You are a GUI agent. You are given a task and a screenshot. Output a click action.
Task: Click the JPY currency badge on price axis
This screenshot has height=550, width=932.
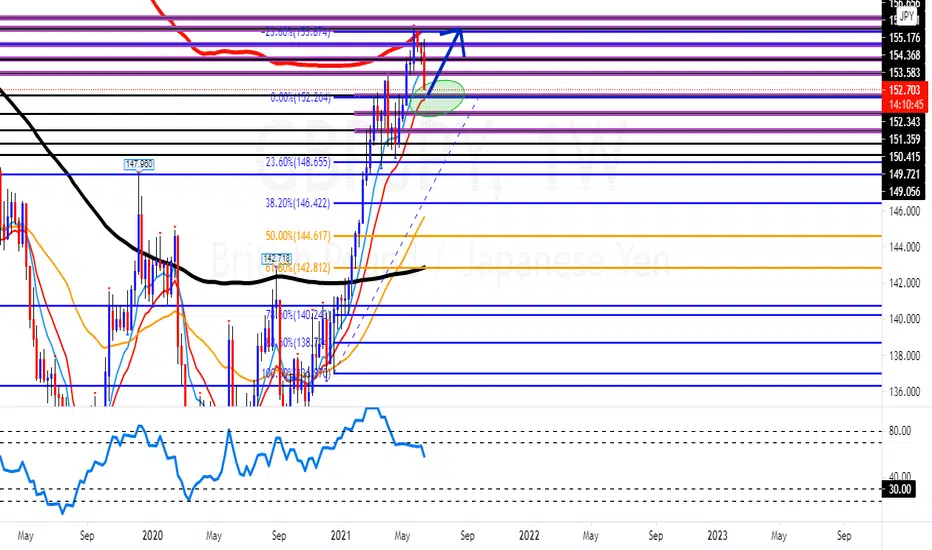point(906,17)
